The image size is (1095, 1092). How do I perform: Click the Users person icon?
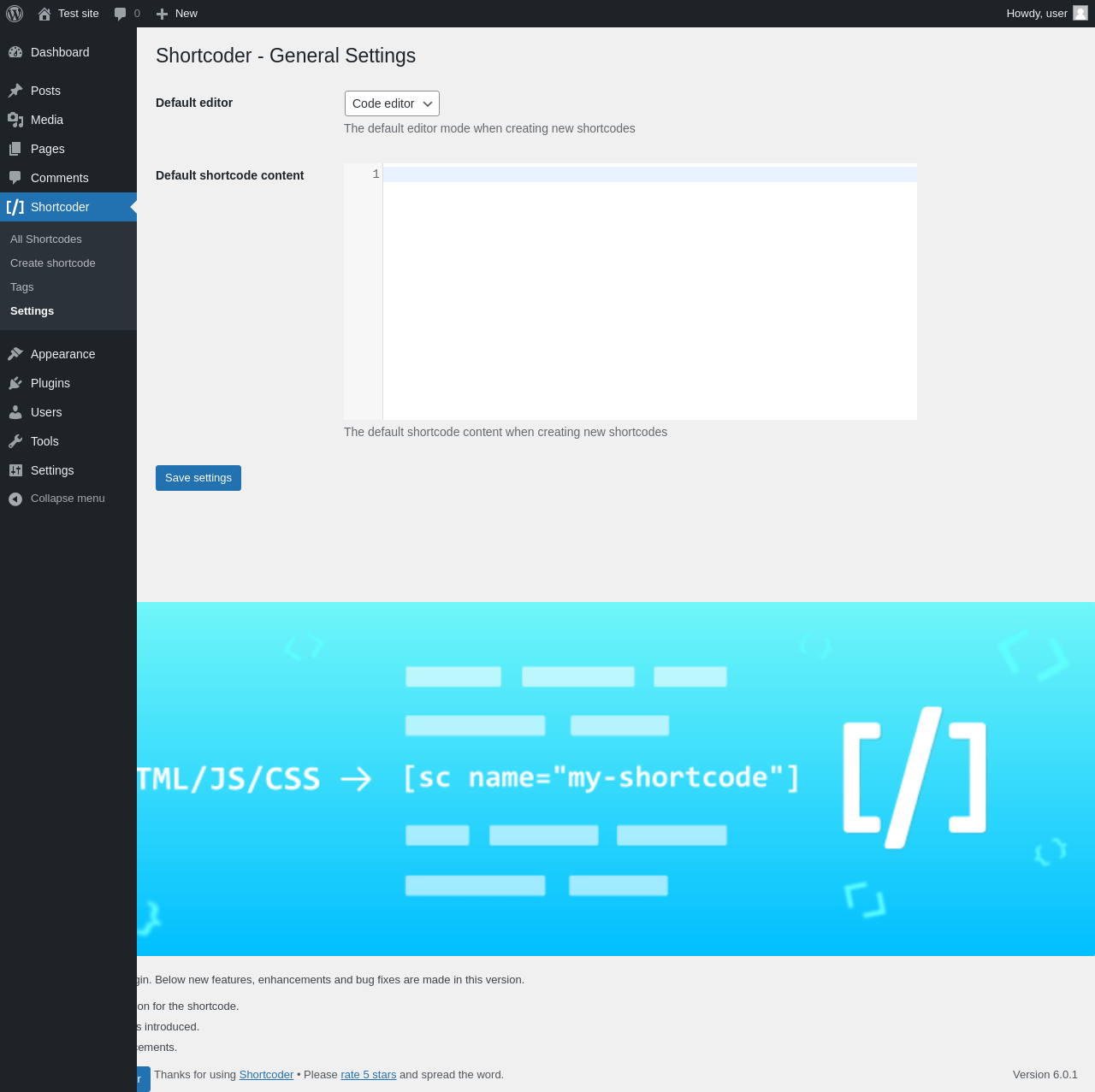(15, 412)
